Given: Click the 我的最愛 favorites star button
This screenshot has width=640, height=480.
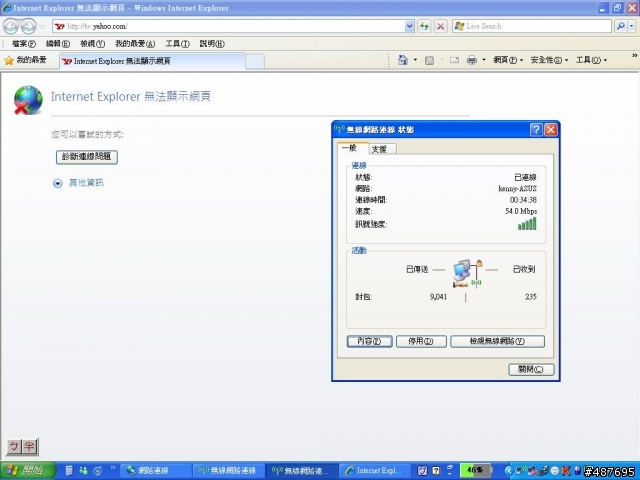Looking at the screenshot, I should click(x=25, y=60).
